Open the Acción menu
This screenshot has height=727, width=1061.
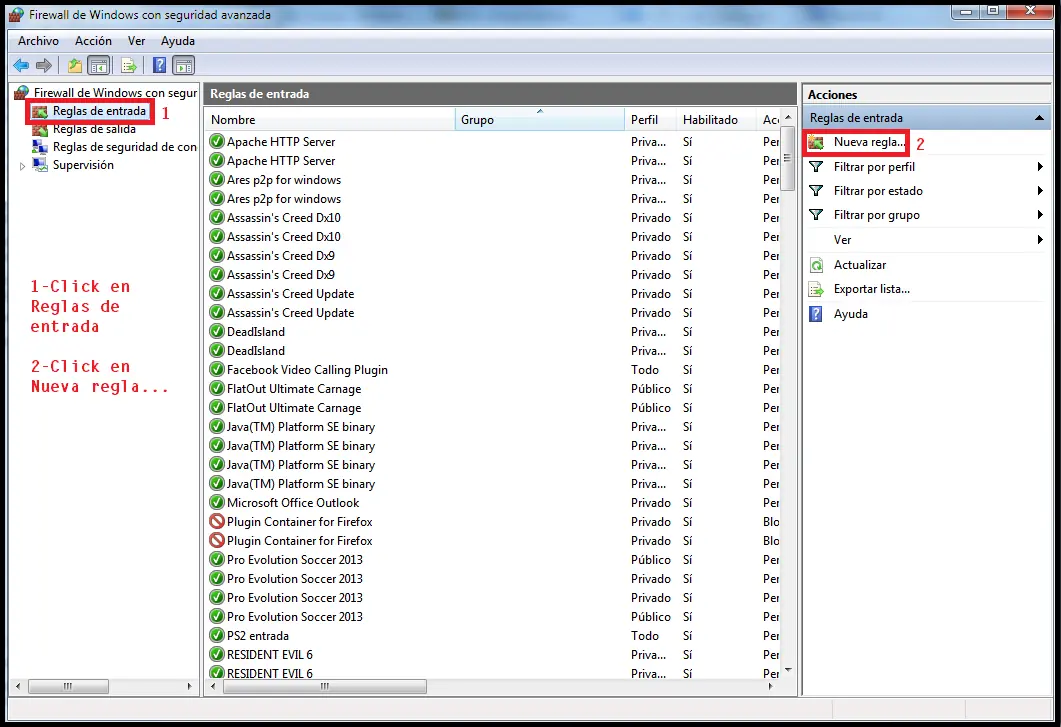click(93, 41)
